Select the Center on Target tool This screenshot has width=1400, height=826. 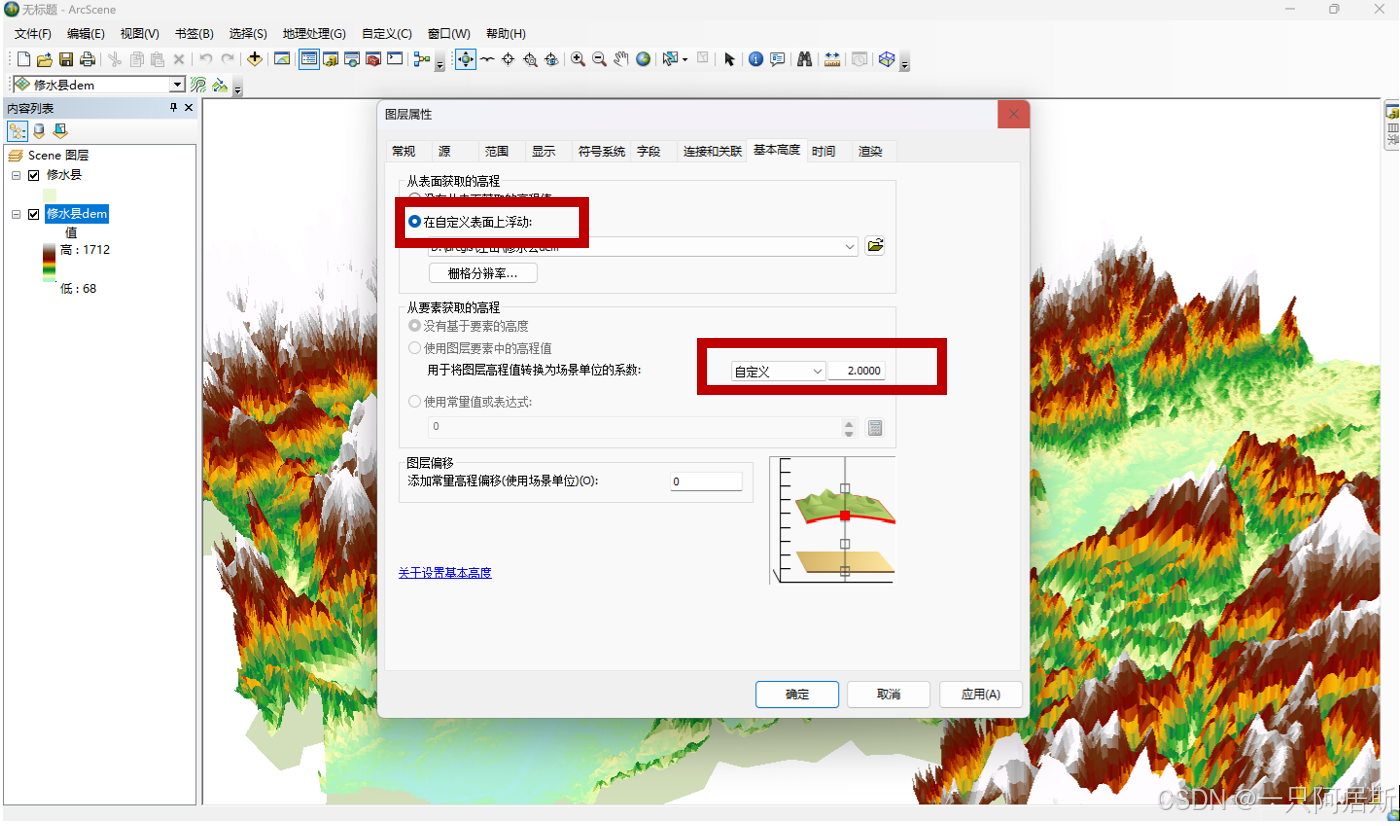coord(508,59)
